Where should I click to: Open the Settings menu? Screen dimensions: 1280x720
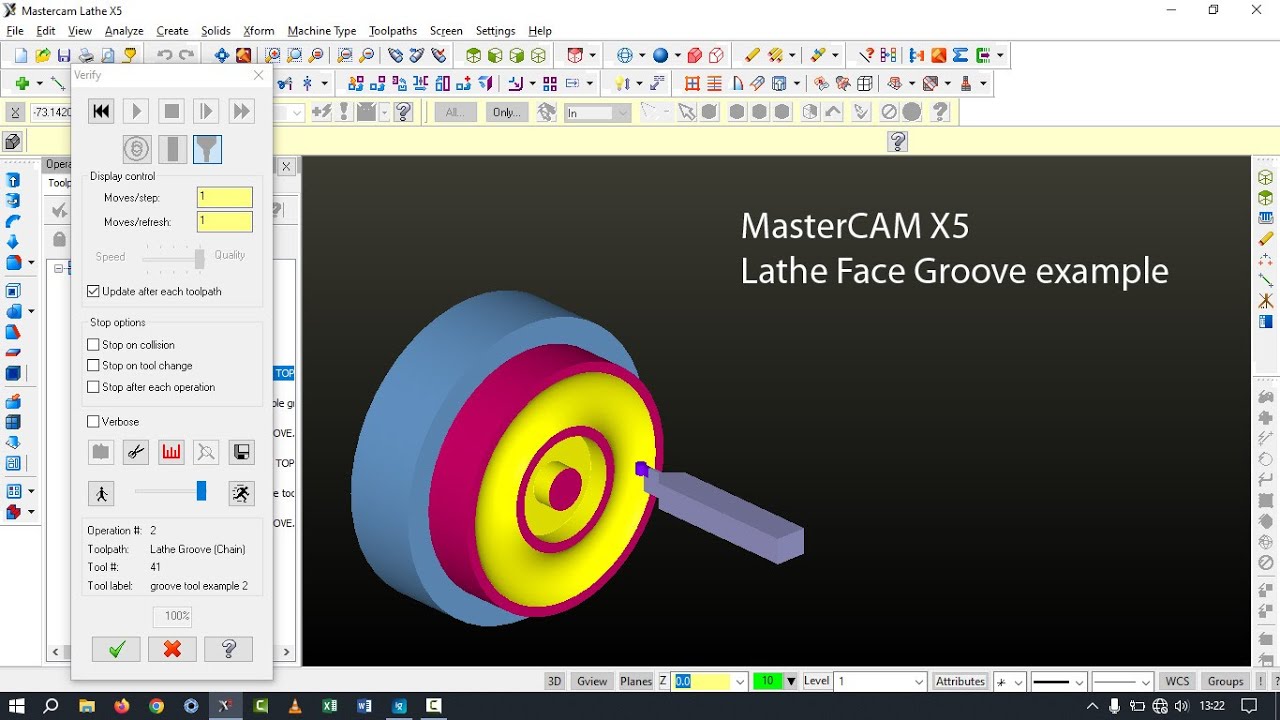coord(495,31)
